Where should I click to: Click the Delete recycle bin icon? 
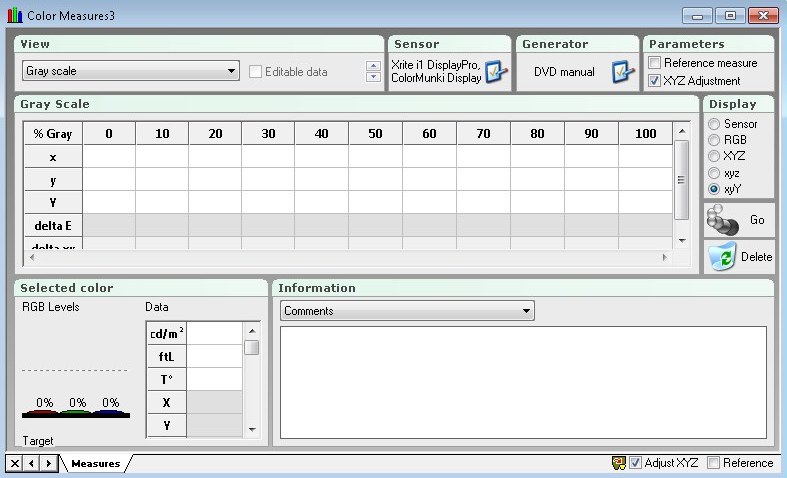(x=722, y=257)
